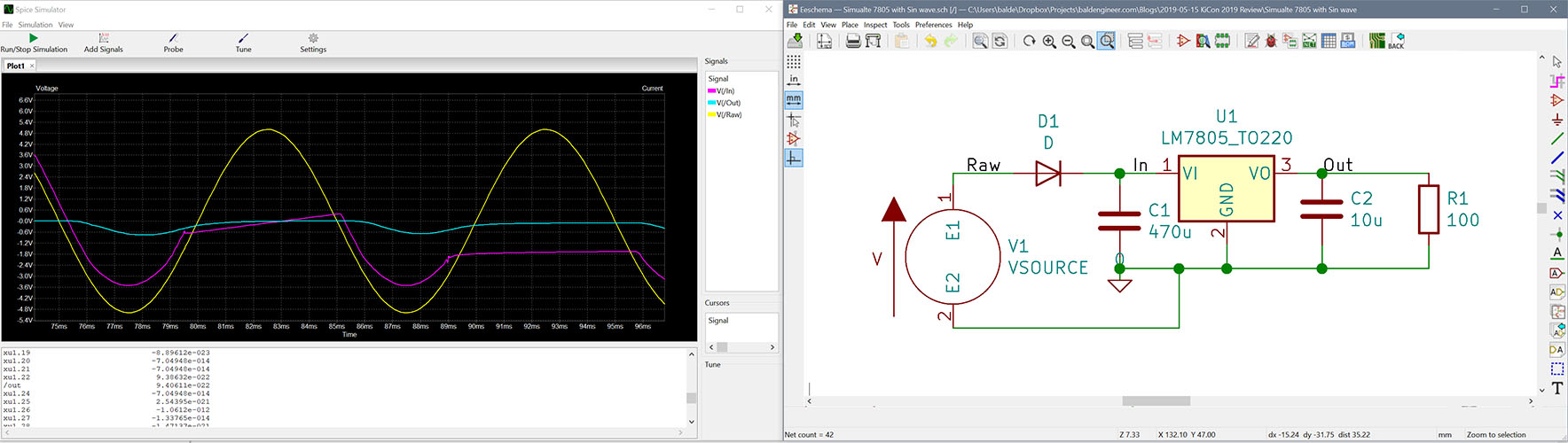
Task: Click the Zoom in icon
Action: click(1049, 41)
